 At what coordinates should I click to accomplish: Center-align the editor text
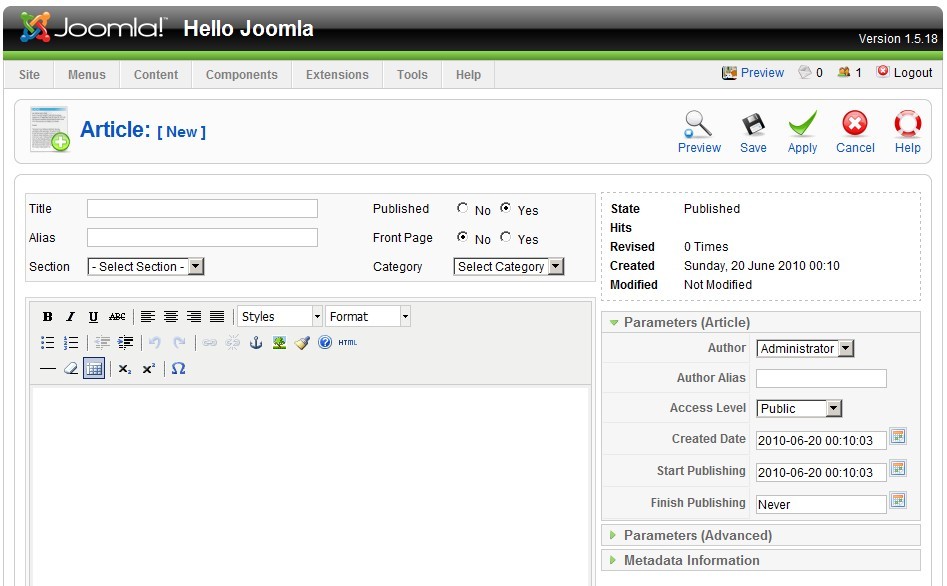(171, 317)
